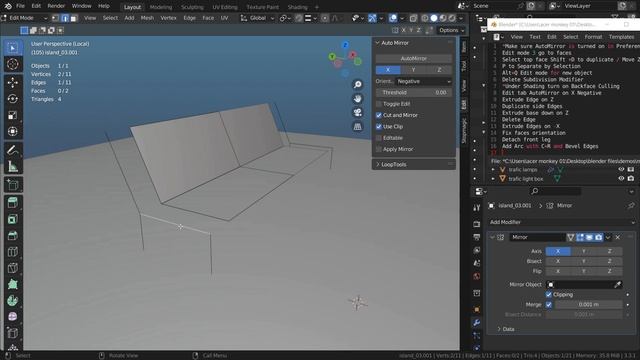Switch orthographic/perspective view grid icon

pos(358,126)
